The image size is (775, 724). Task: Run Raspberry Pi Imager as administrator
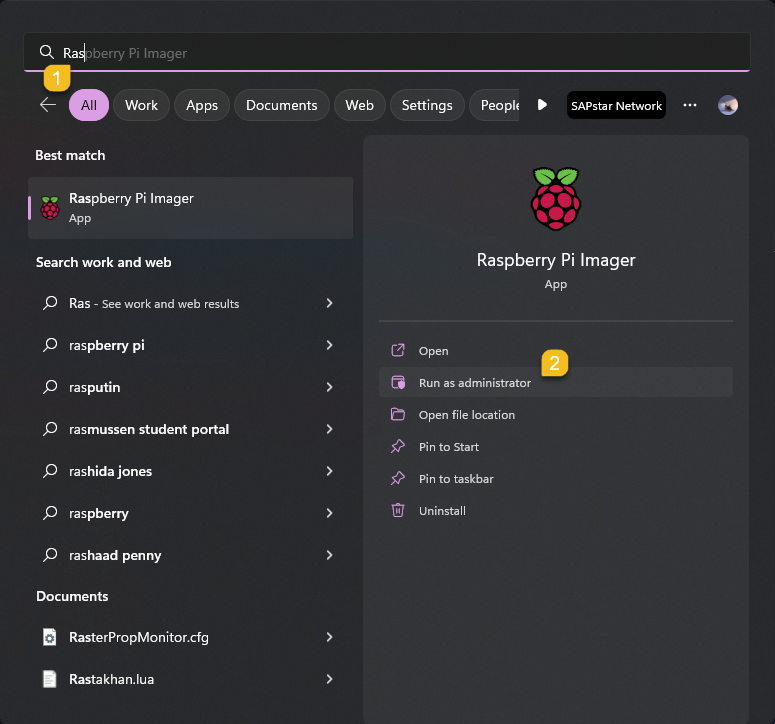pyautogui.click(x=475, y=383)
